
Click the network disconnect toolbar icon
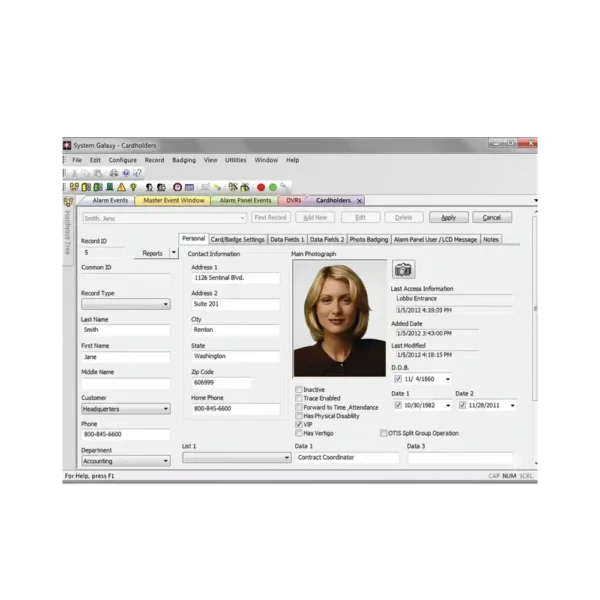233,187
